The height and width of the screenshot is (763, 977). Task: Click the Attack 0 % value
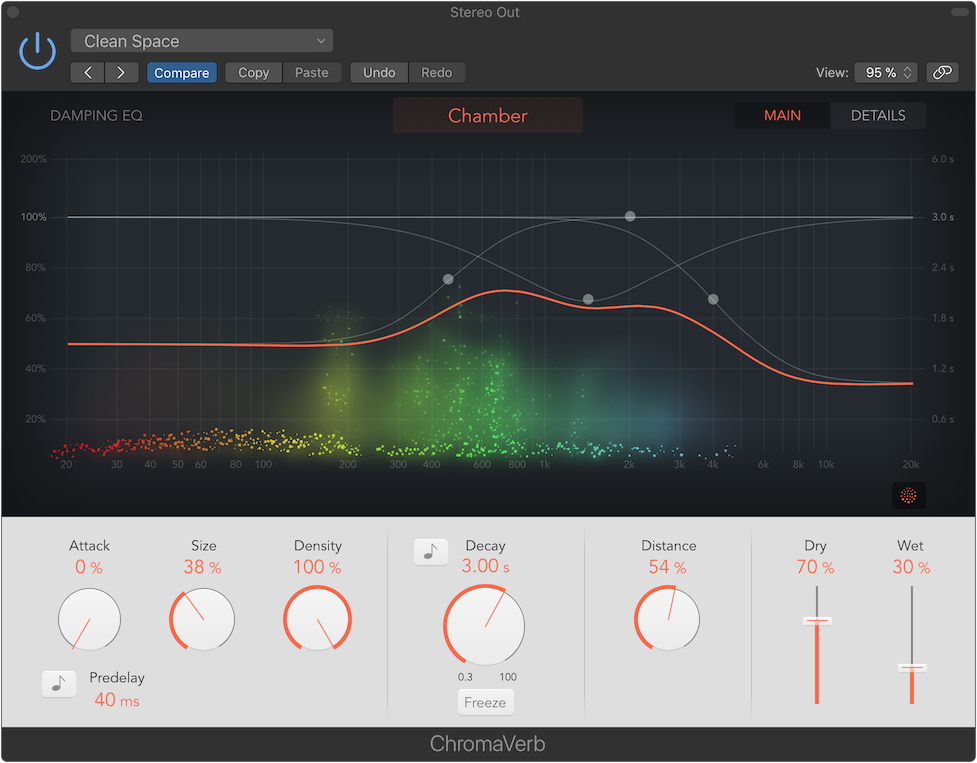click(x=88, y=567)
